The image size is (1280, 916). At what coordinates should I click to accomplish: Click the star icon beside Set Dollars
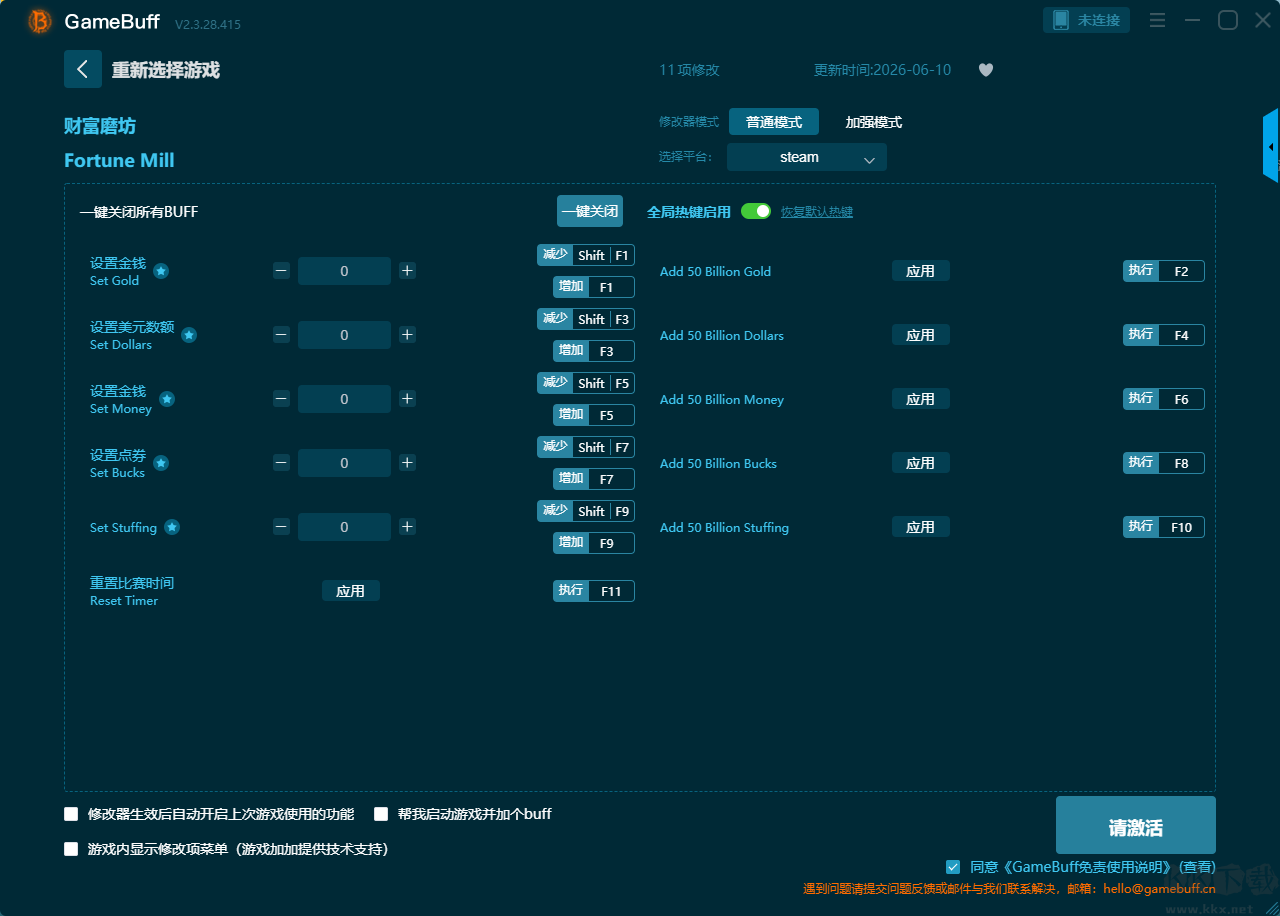189,335
